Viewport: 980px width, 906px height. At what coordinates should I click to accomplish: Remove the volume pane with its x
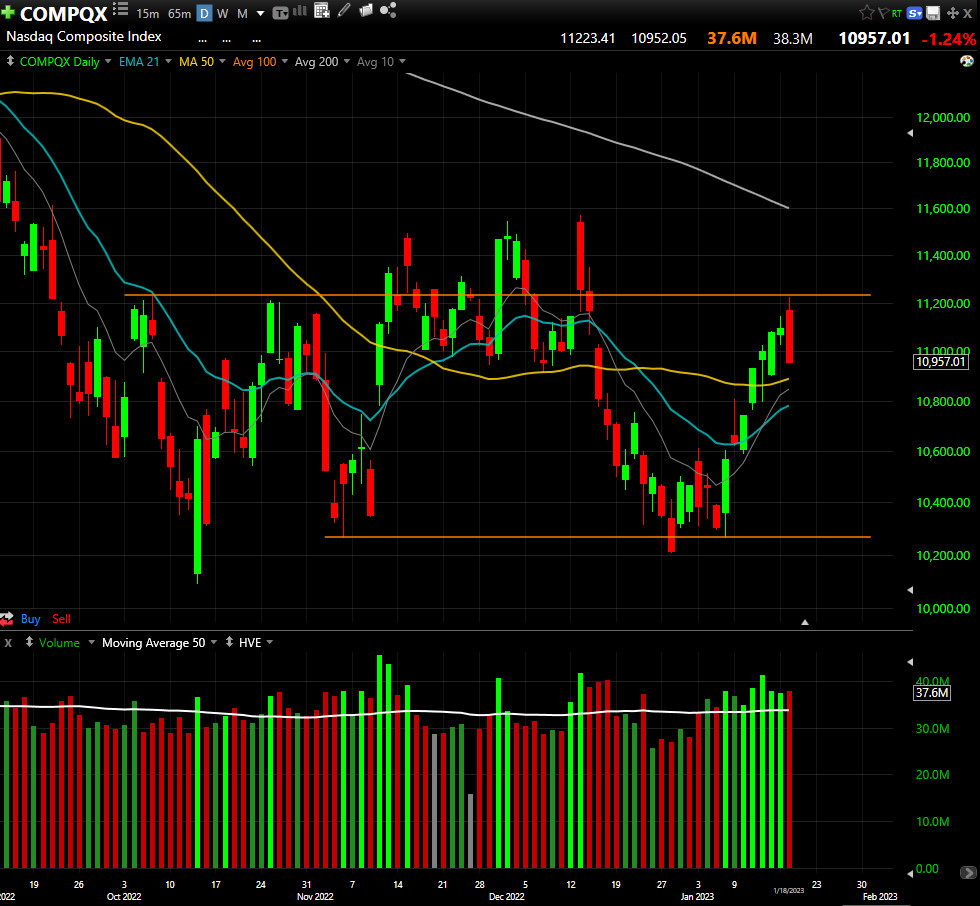[x=8, y=642]
